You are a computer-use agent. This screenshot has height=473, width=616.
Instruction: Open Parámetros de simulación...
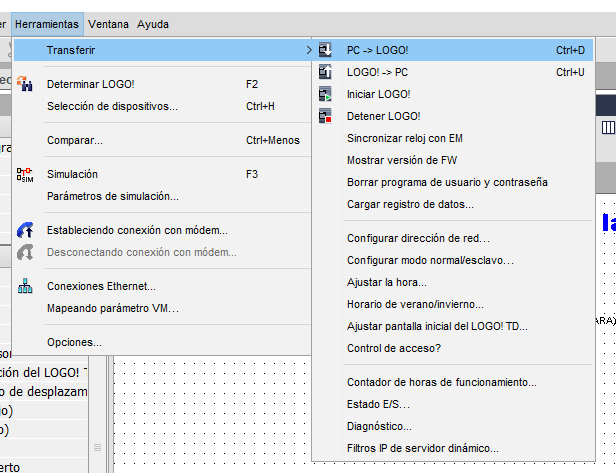pos(163,196)
